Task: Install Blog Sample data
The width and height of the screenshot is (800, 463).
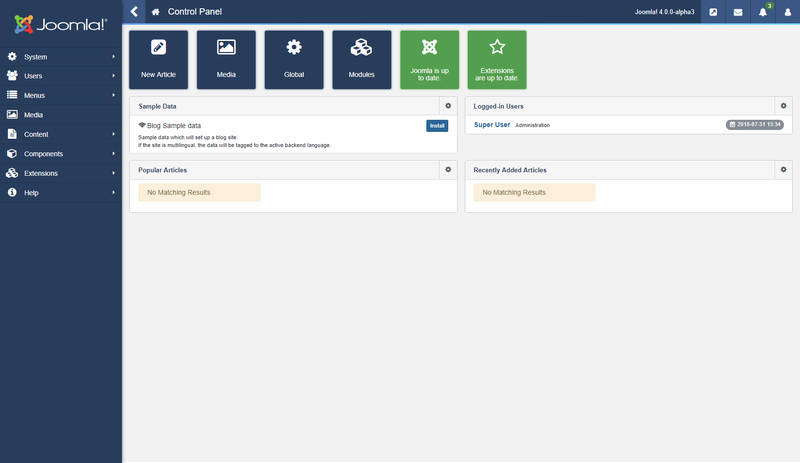Action: coord(437,126)
